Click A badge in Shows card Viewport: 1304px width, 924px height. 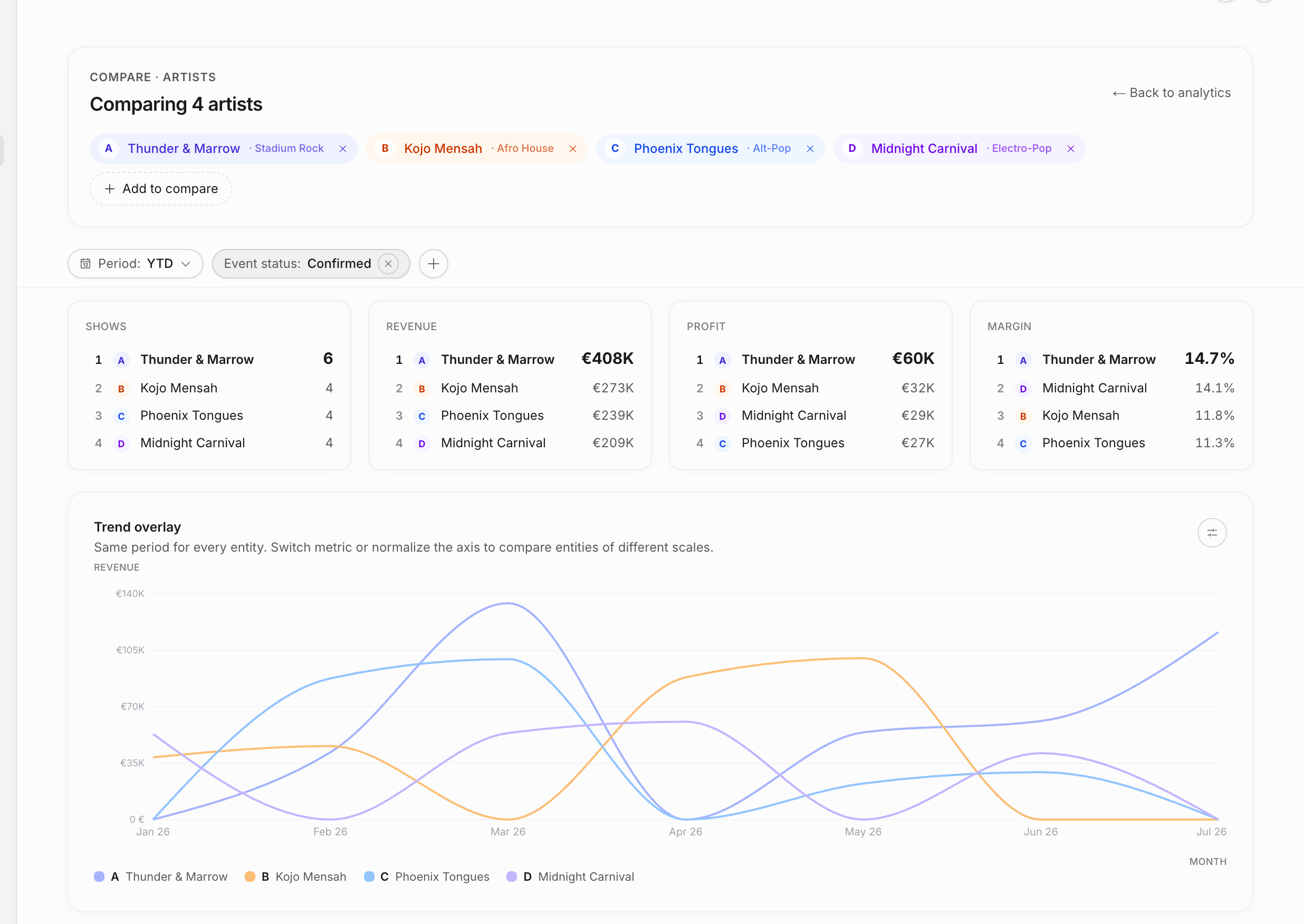coord(121,360)
